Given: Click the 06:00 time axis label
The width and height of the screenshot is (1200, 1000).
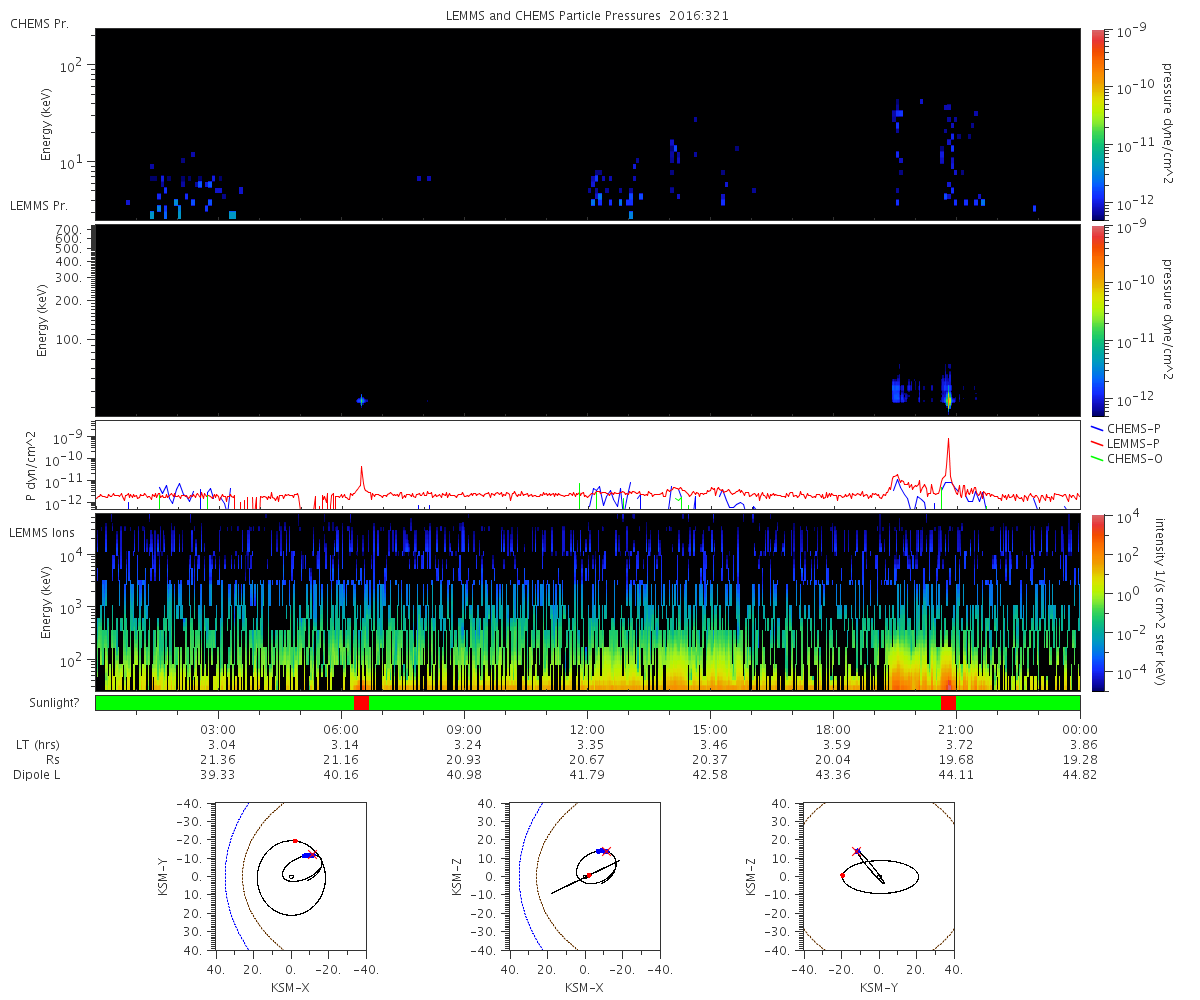Looking at the screenshot, I should [341, 730].
